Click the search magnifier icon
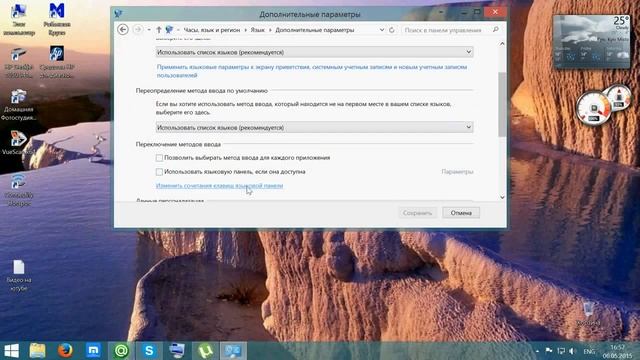 (x=496, y=29)
